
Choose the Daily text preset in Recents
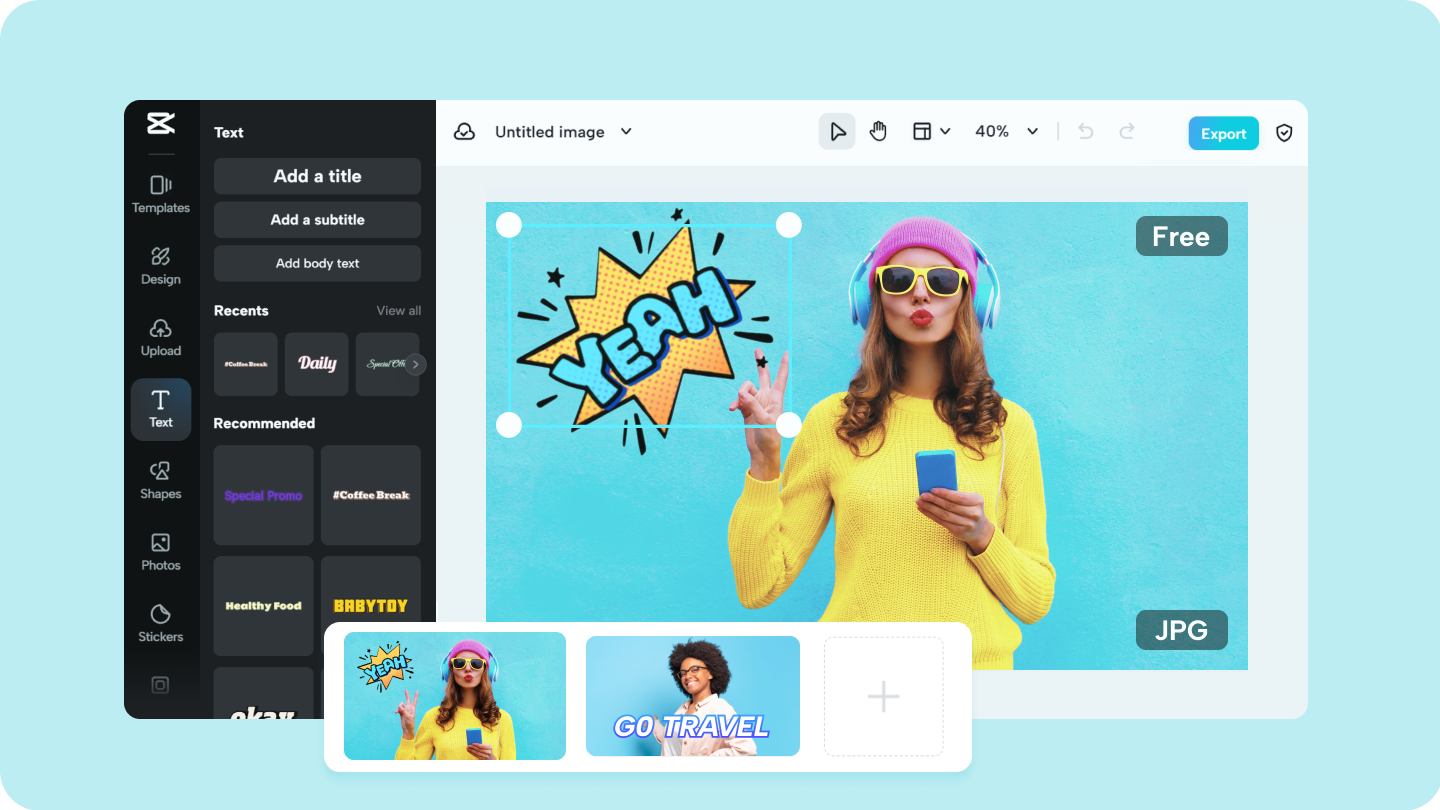point(317,364)
